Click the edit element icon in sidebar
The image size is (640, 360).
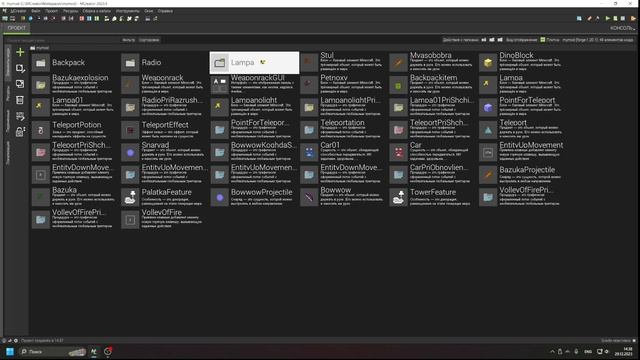pyautogui.click(x=20, y=68)
